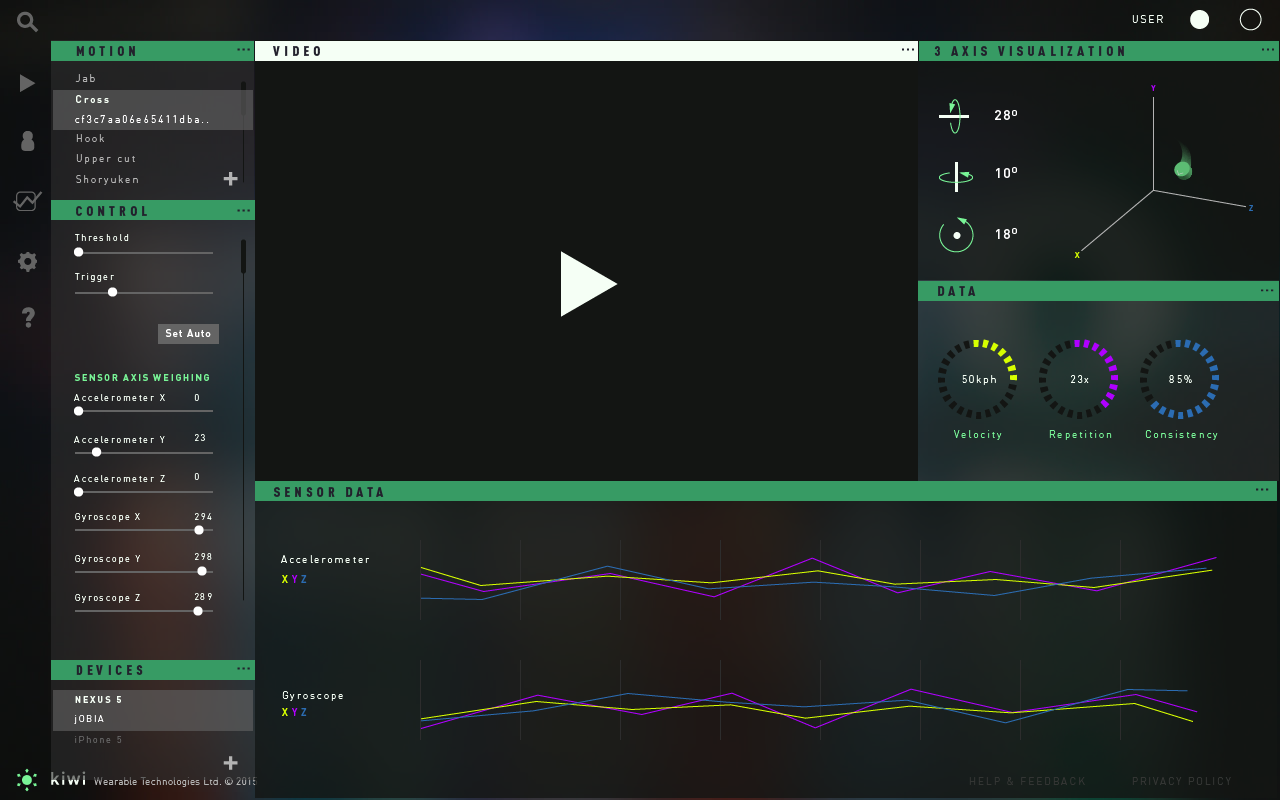Click the Consistency 85% gauge
The image size is (1280, 800).
1180,379
